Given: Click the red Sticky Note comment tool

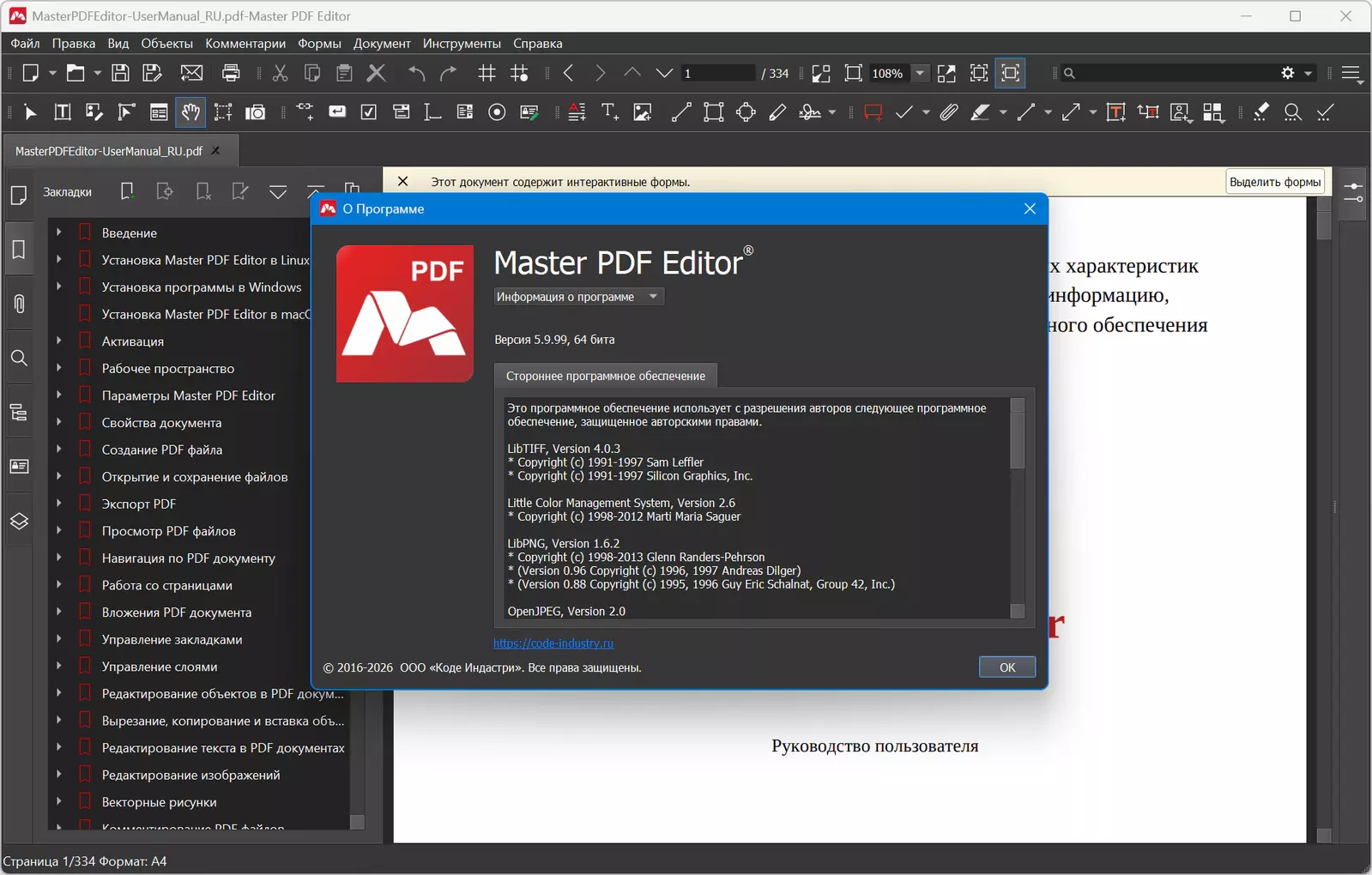Looking at the screenshot, I should click(x=873, y=112).
